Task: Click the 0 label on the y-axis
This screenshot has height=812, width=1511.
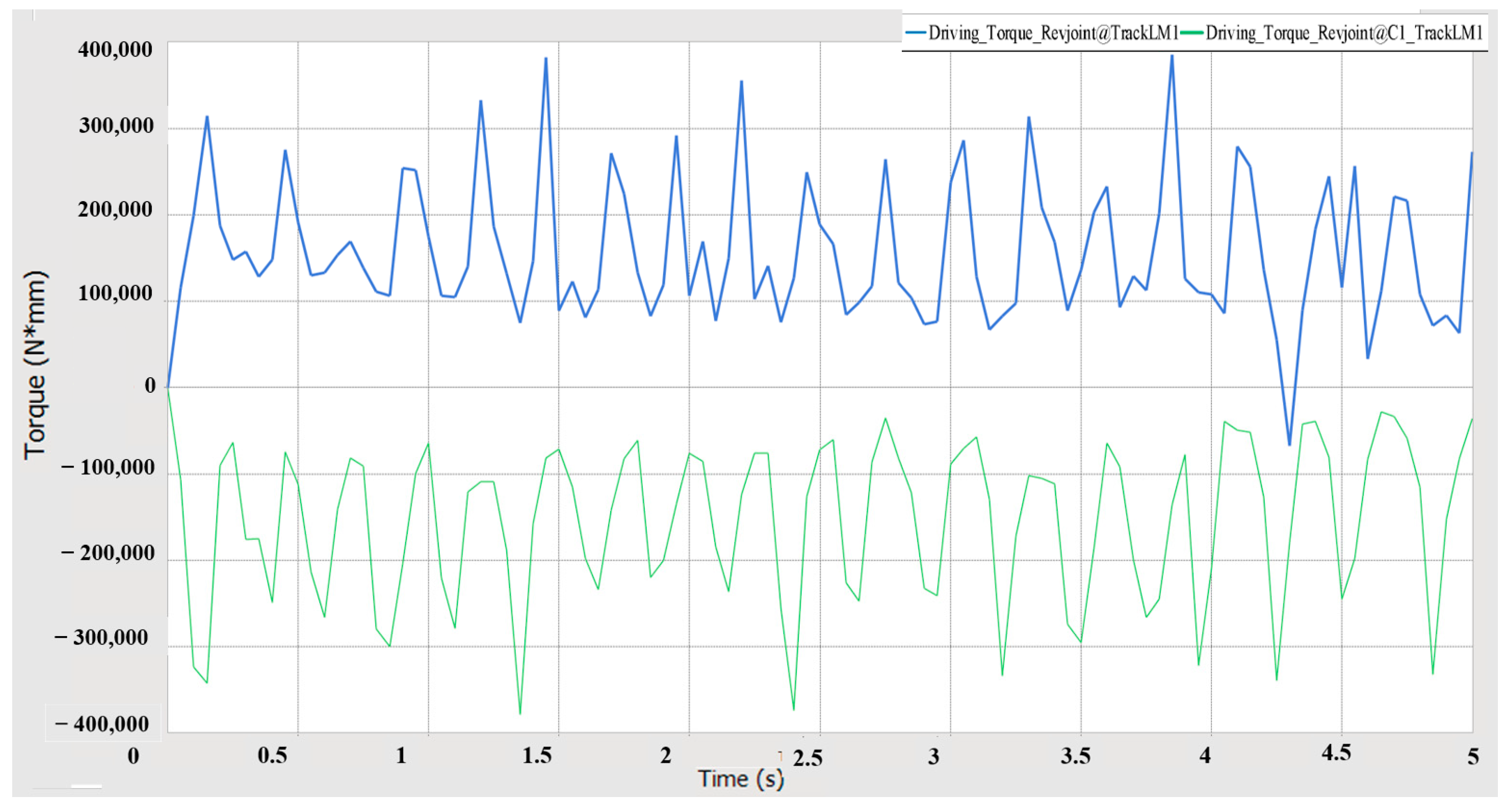Action: point(150,385)
